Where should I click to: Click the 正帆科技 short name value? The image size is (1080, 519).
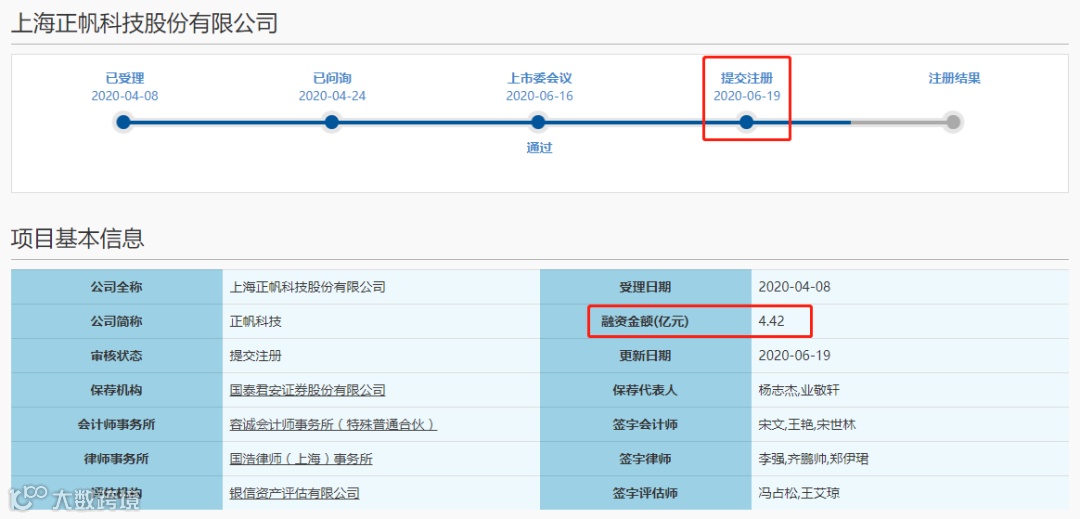256,321
